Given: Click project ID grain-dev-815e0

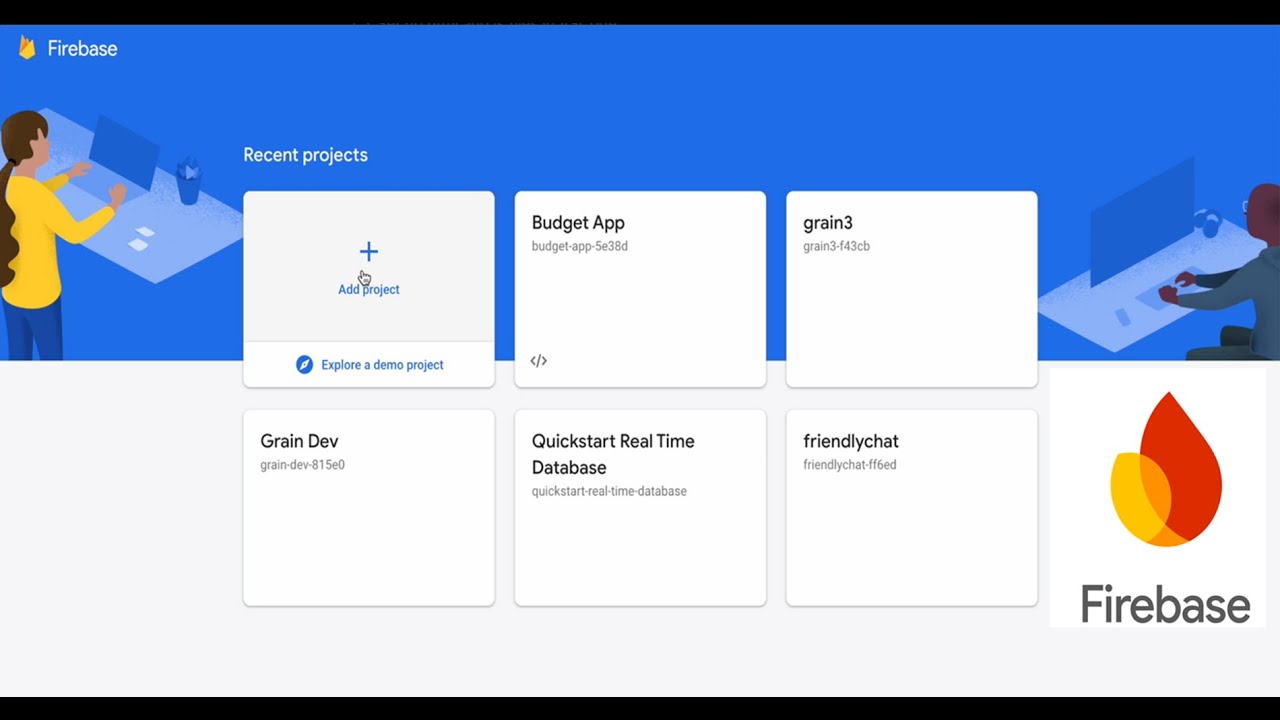Looking at the screenshot, I should pyautogui.click(x=302, y=465).
